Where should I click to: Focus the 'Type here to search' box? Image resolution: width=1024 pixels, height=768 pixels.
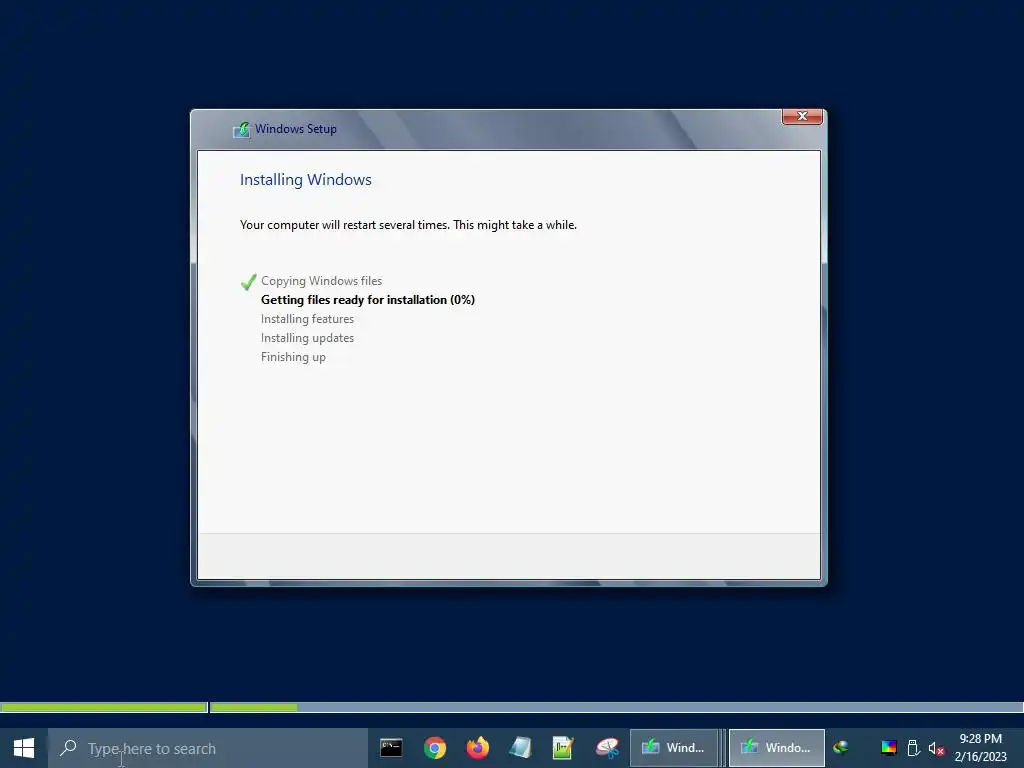click(x=208, y=748)
